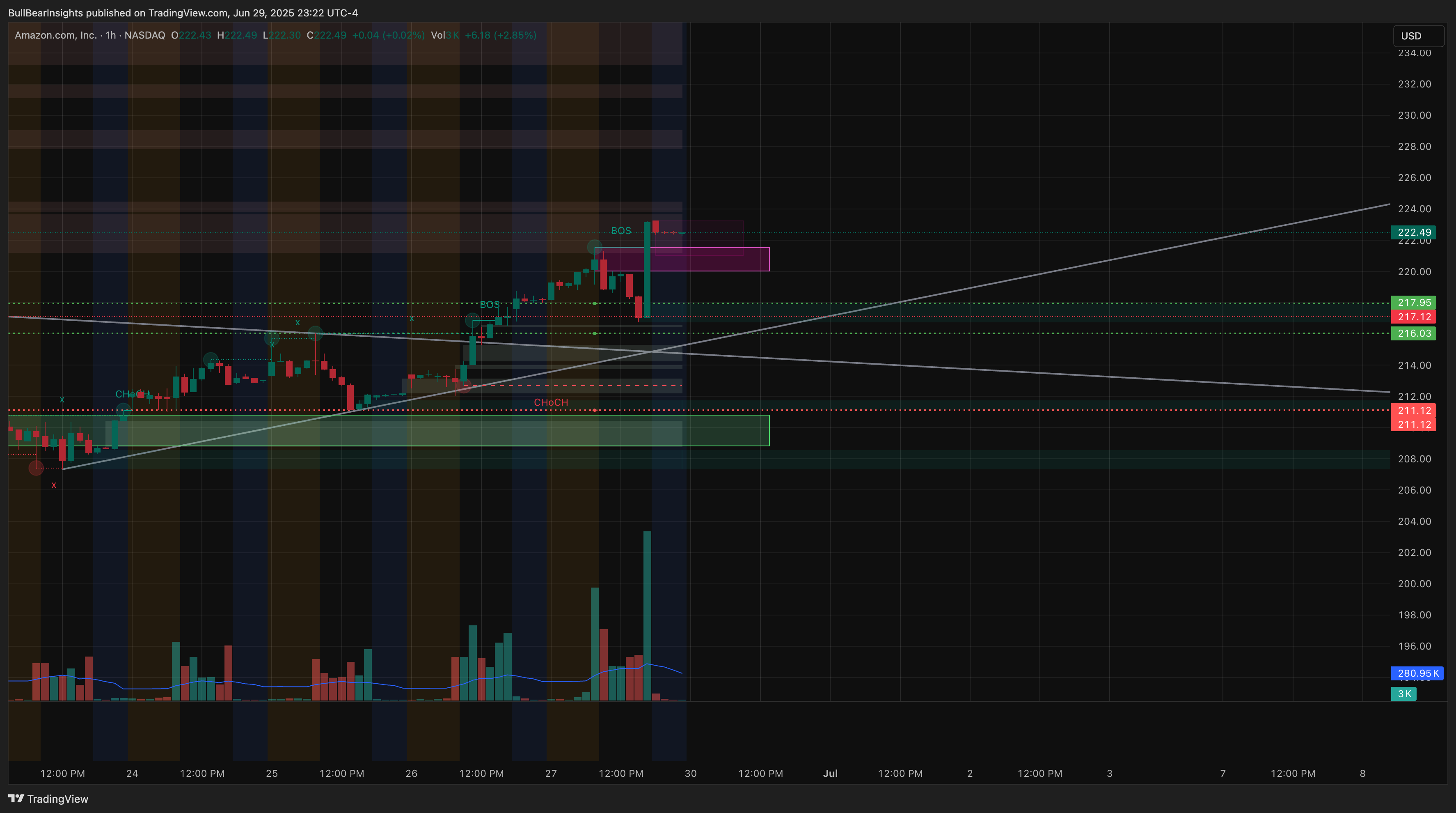
Task: Click the 226.00 price axis tick
Action: (1414, 177)
